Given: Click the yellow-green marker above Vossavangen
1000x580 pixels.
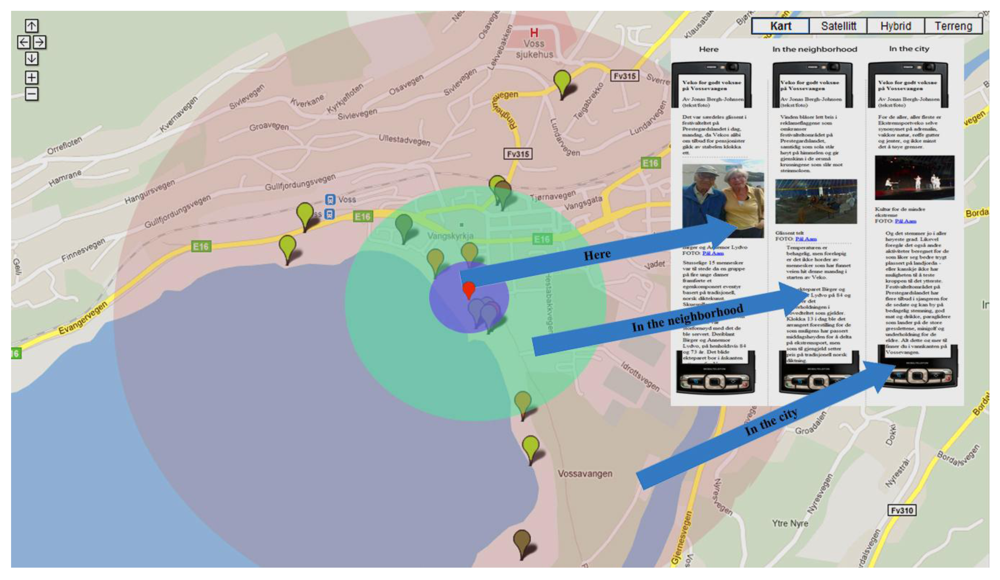Looking at the screenshot, I should [x=531, y=450].
